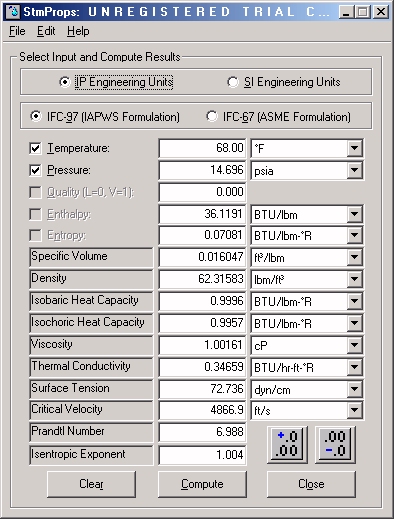Click the Density label
The image size is (394, 519).
pyautogui.click(x=91, y=279)
